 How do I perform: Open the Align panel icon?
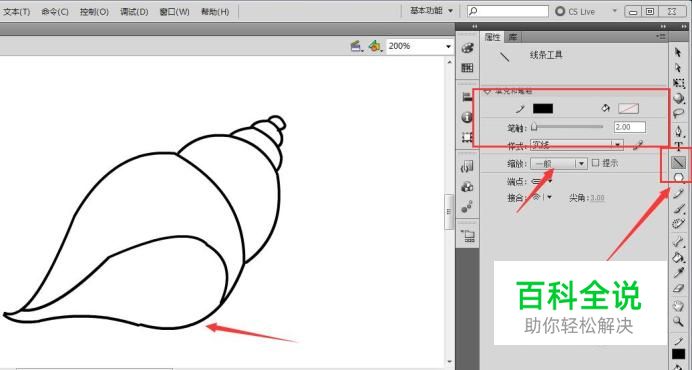click(x=467, y=97)
